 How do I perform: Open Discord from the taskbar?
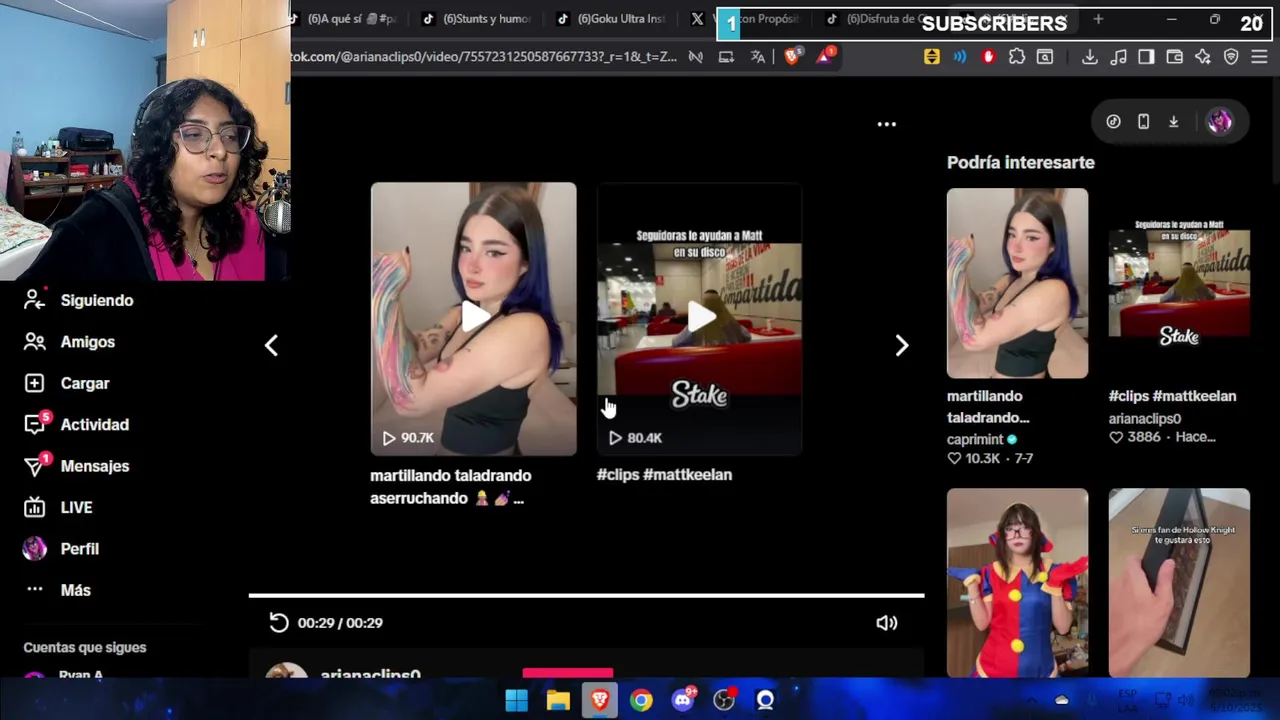pos(683,700)
